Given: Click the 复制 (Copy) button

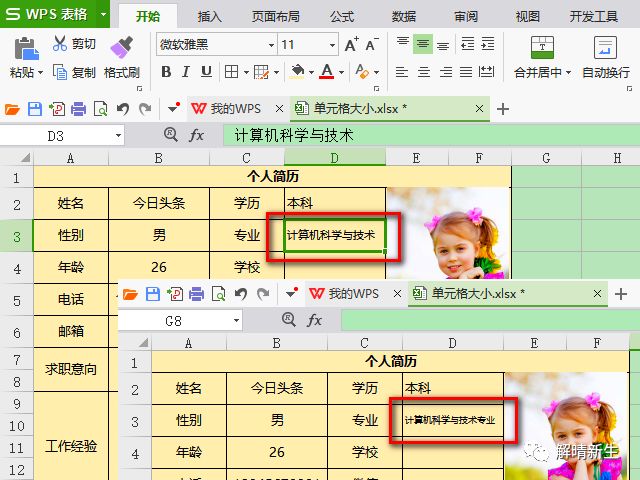Looking at the screenshot, I should tap(74, 73).
